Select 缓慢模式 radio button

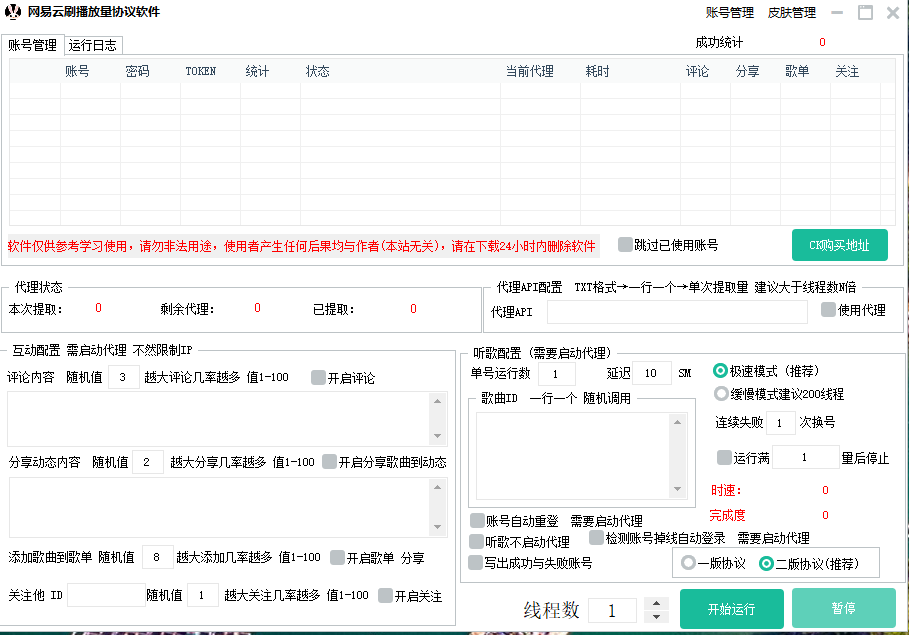click(x=721, y=394)
